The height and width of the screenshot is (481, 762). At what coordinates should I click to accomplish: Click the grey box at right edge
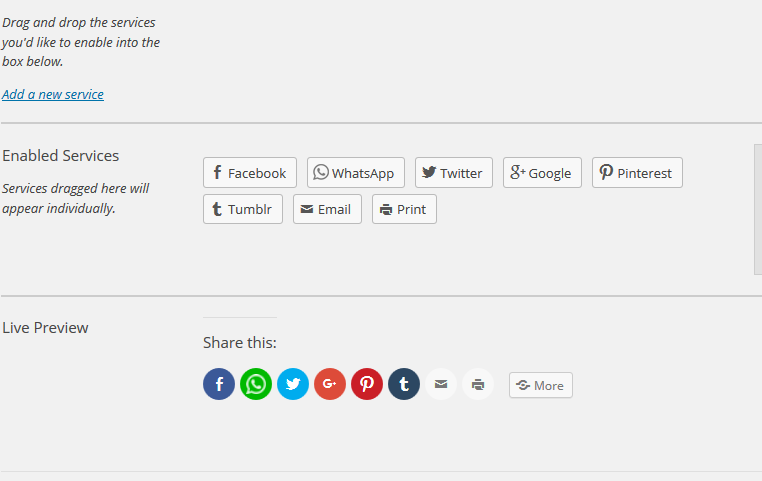pyautogui.click(x=758, y=209)
